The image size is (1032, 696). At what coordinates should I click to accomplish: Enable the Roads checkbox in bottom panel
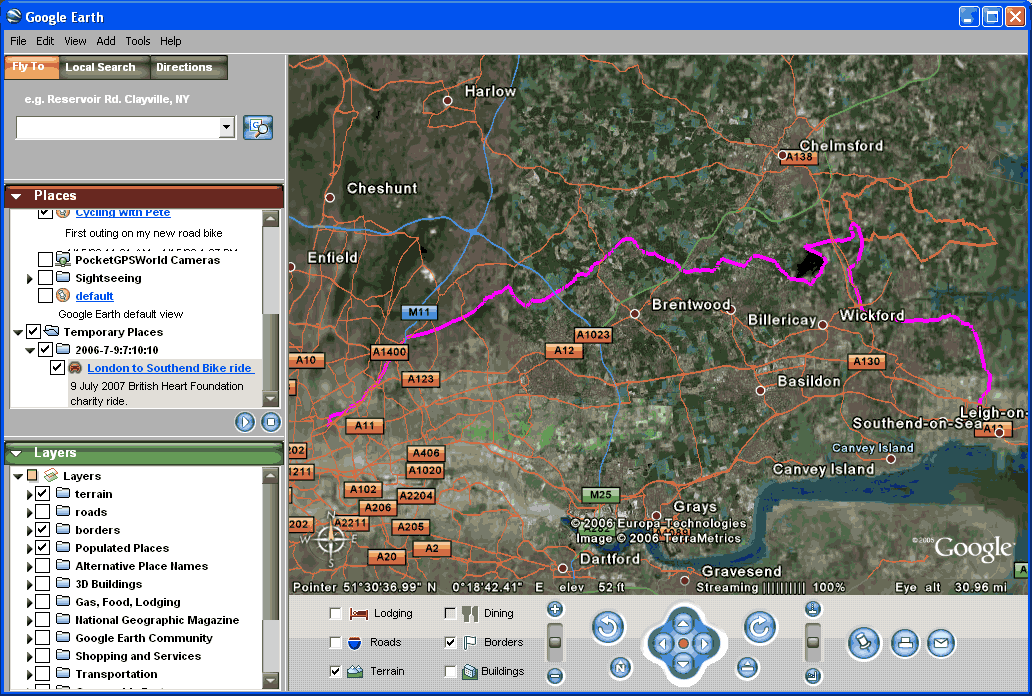pyautogui.click(x=335, y=642)
